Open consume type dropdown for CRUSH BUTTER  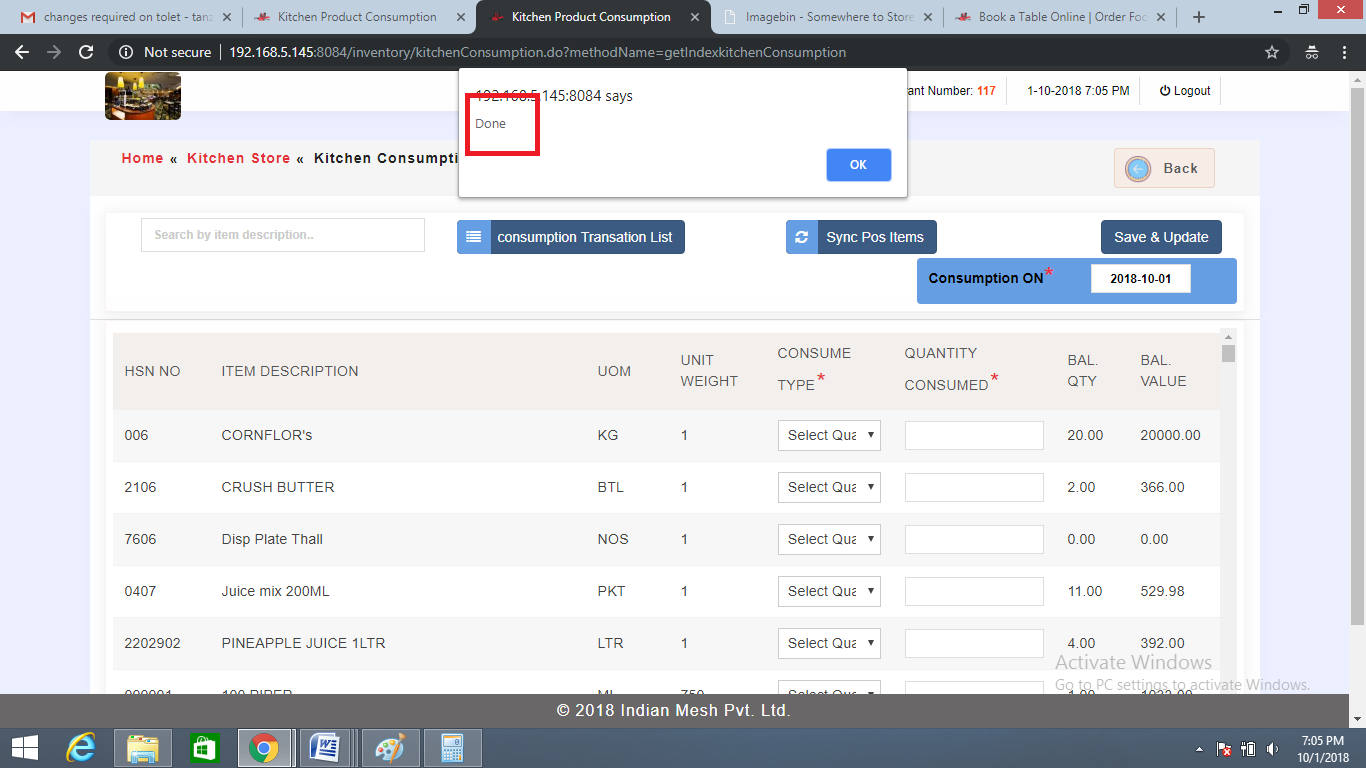pos(829,487)
